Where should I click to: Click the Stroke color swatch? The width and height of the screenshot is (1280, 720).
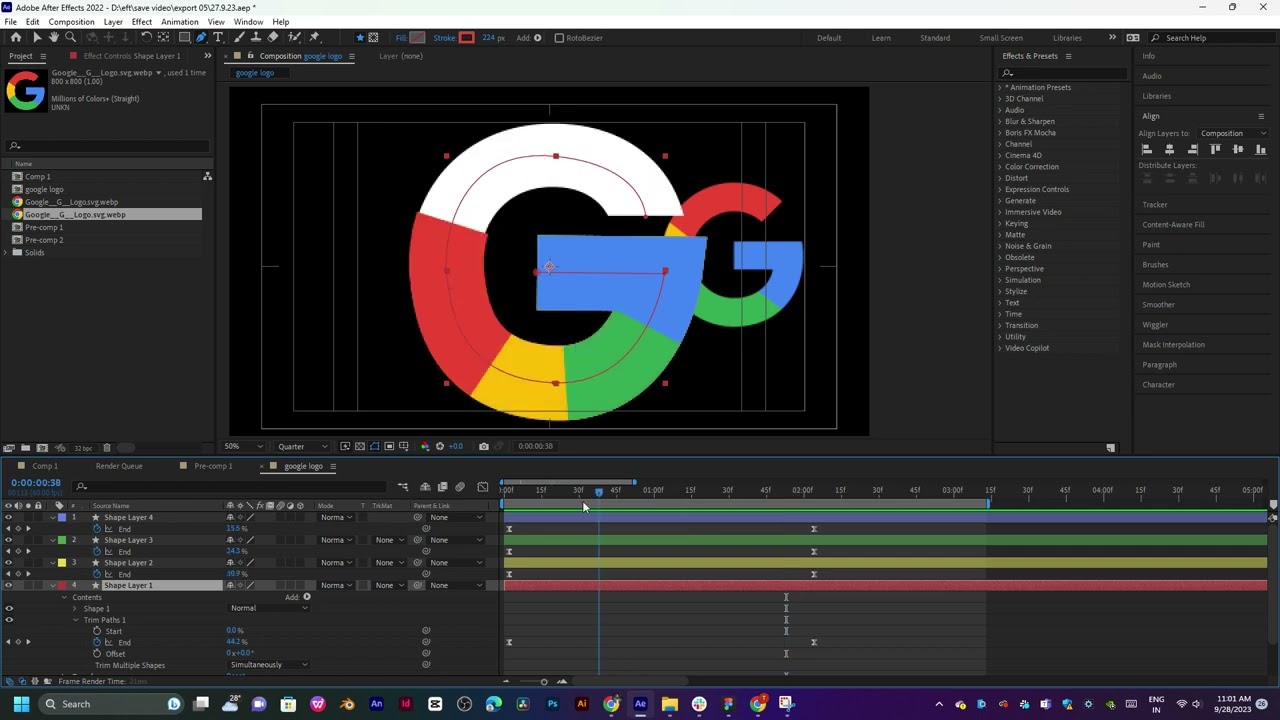(x=467, y=38)
